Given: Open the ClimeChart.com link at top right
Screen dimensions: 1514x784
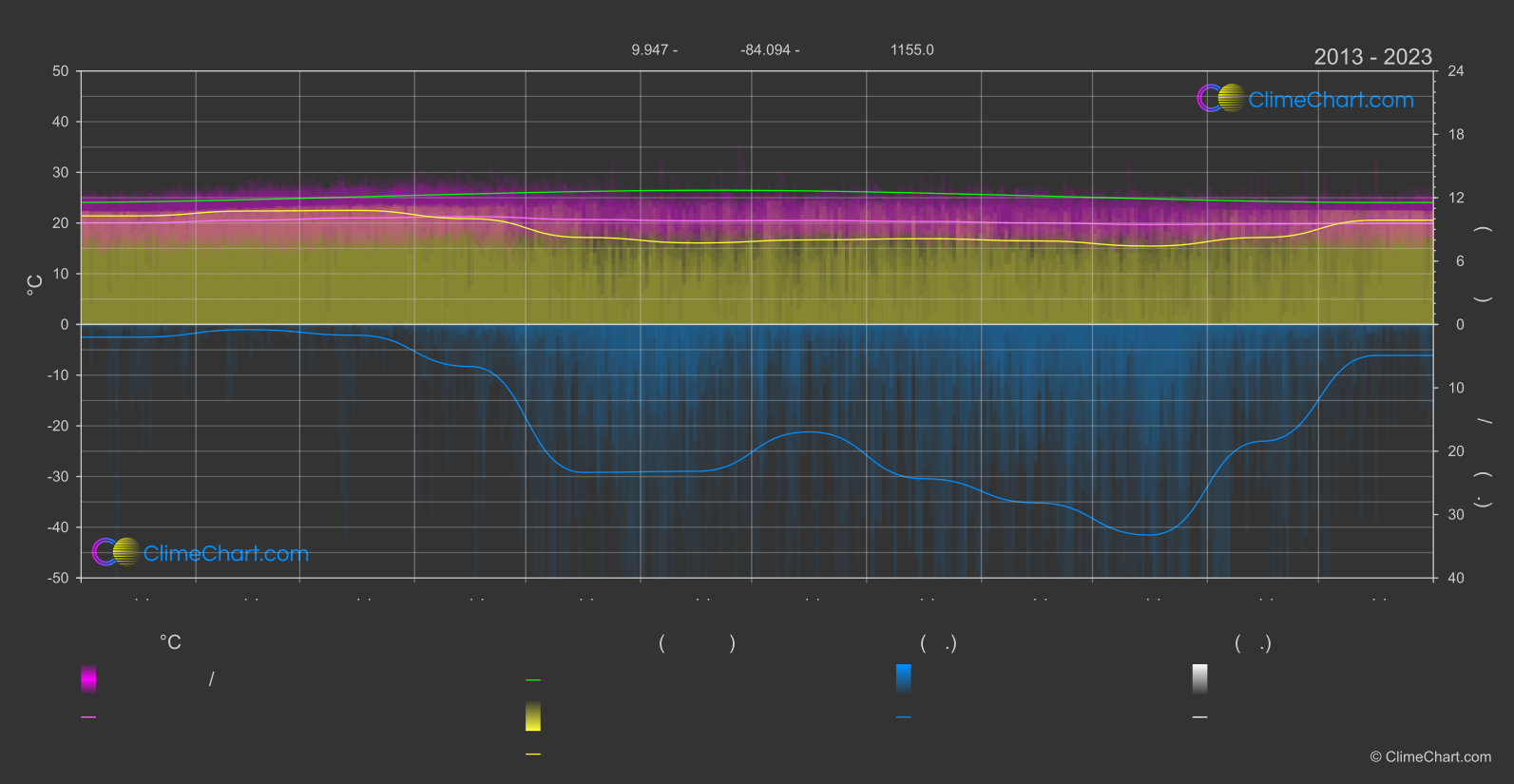Looking at the screenshot, I should [x=1331, y=100].
